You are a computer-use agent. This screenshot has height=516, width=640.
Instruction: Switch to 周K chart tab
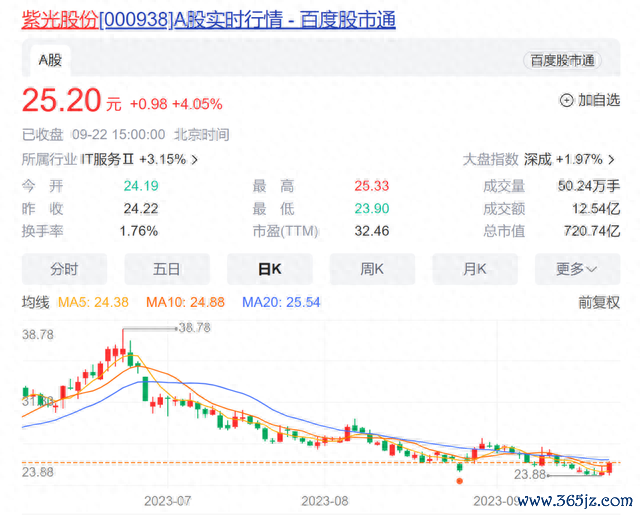click(372, 269)
